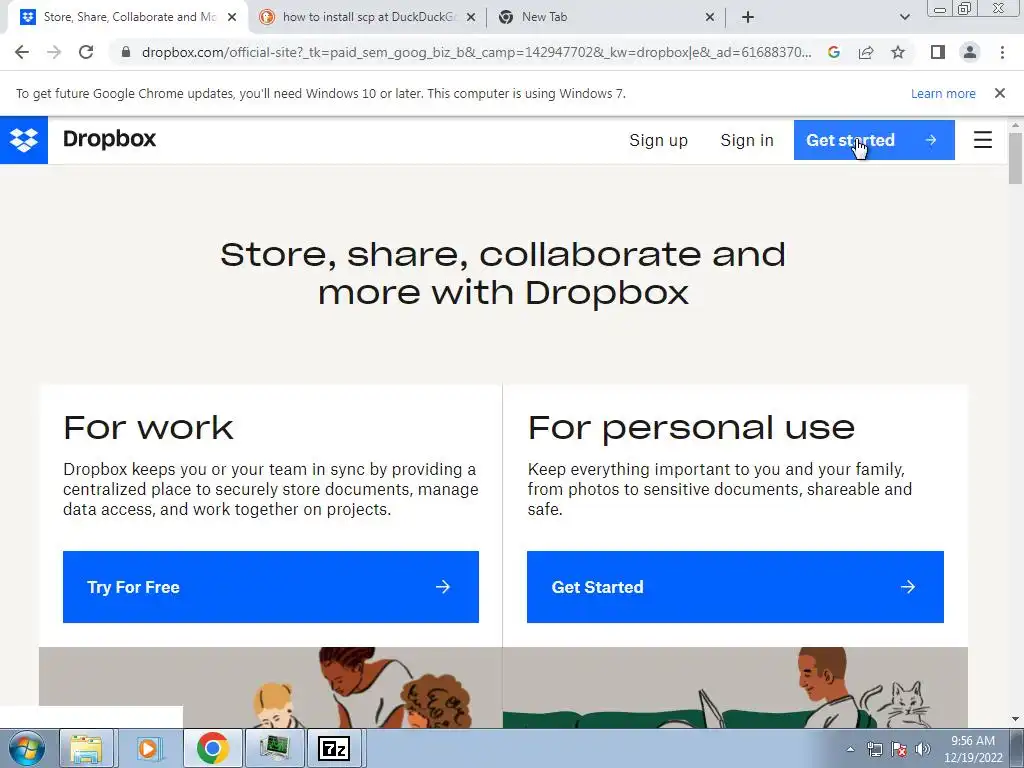Click Sign in link
Viewport: 1024px width, 768px height.
coord(746,140)
